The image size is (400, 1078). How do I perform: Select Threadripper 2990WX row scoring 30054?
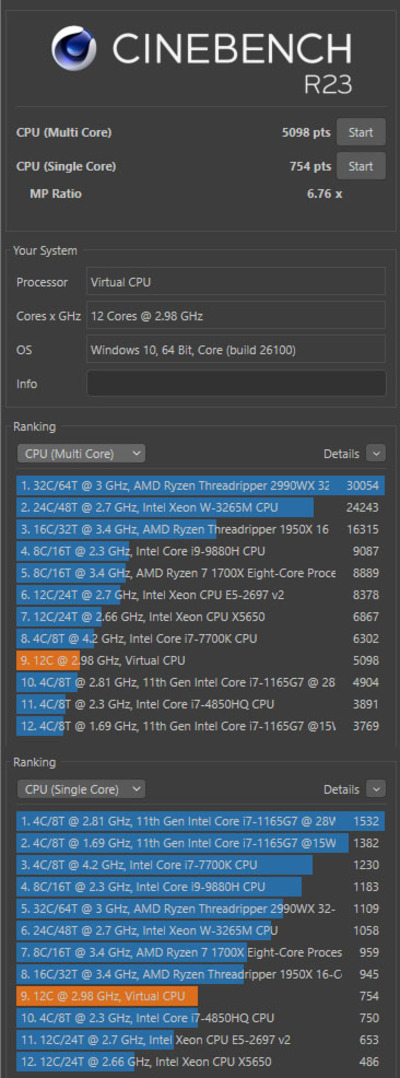(x=200, y=485)
